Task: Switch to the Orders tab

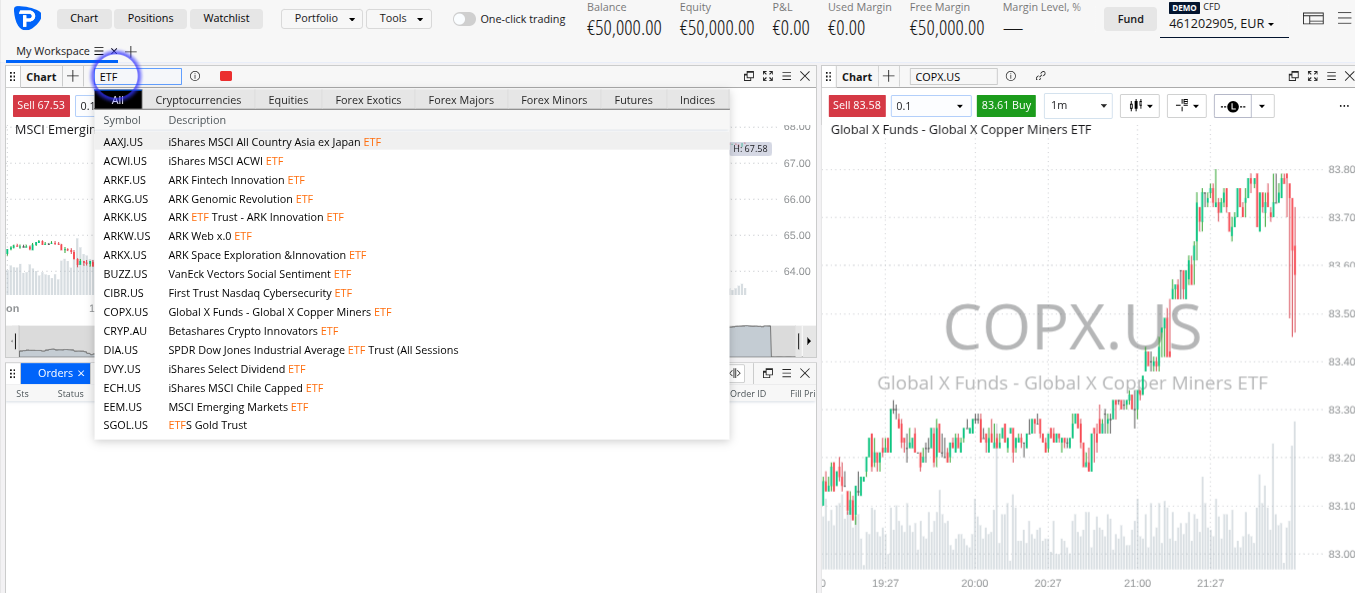Action: 55,373
